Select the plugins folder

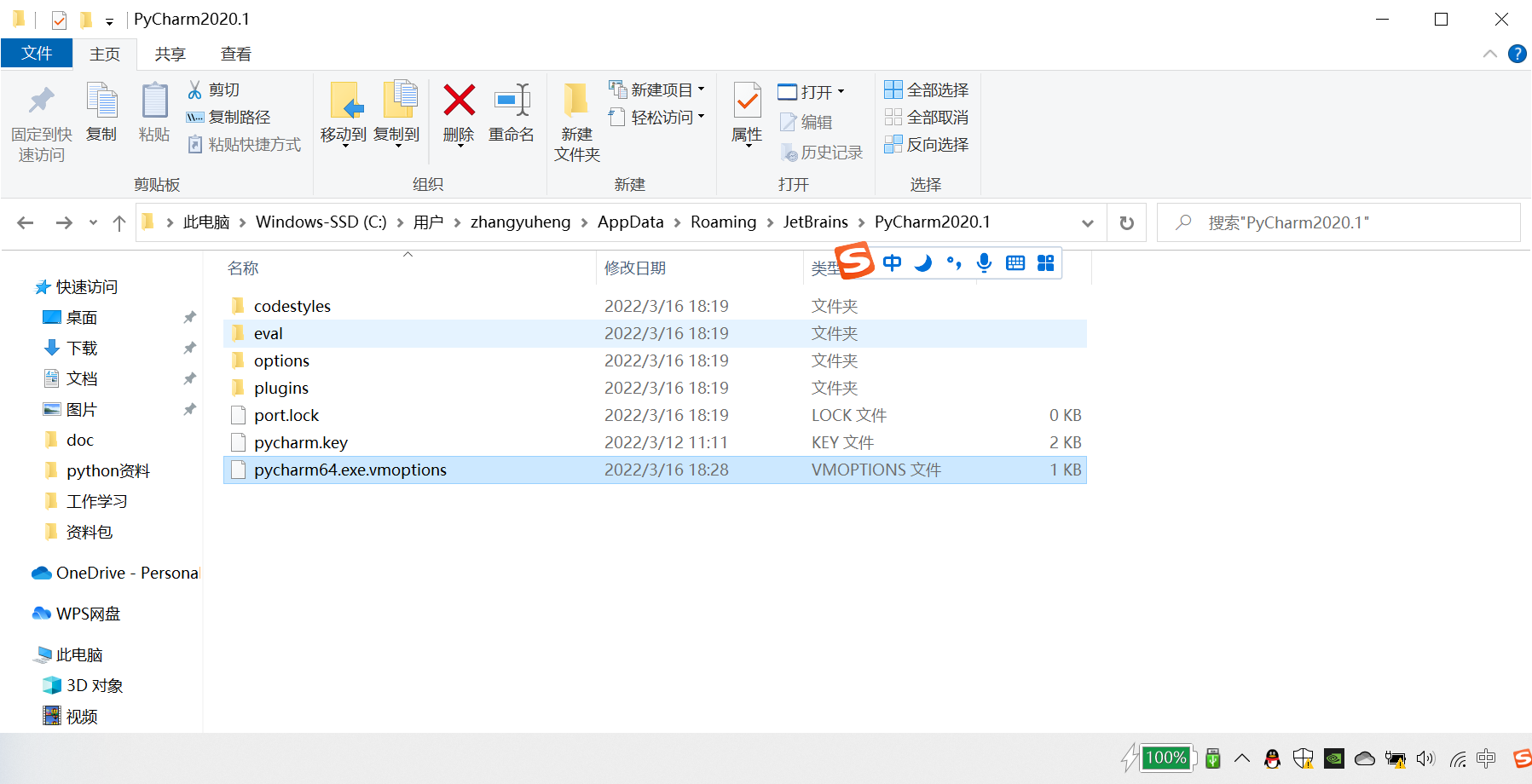(655, 388)
